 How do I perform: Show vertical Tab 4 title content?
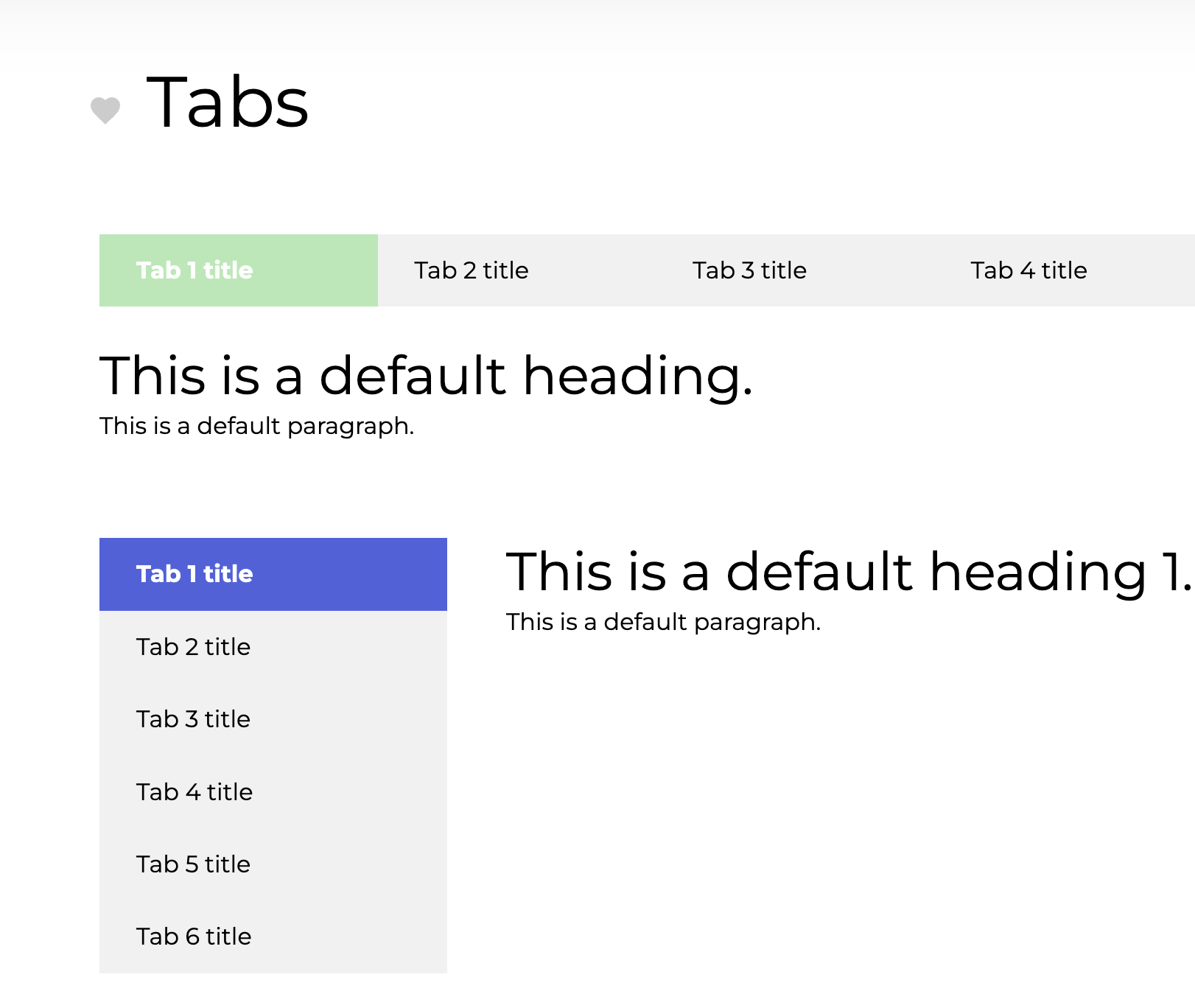point(273,792)
